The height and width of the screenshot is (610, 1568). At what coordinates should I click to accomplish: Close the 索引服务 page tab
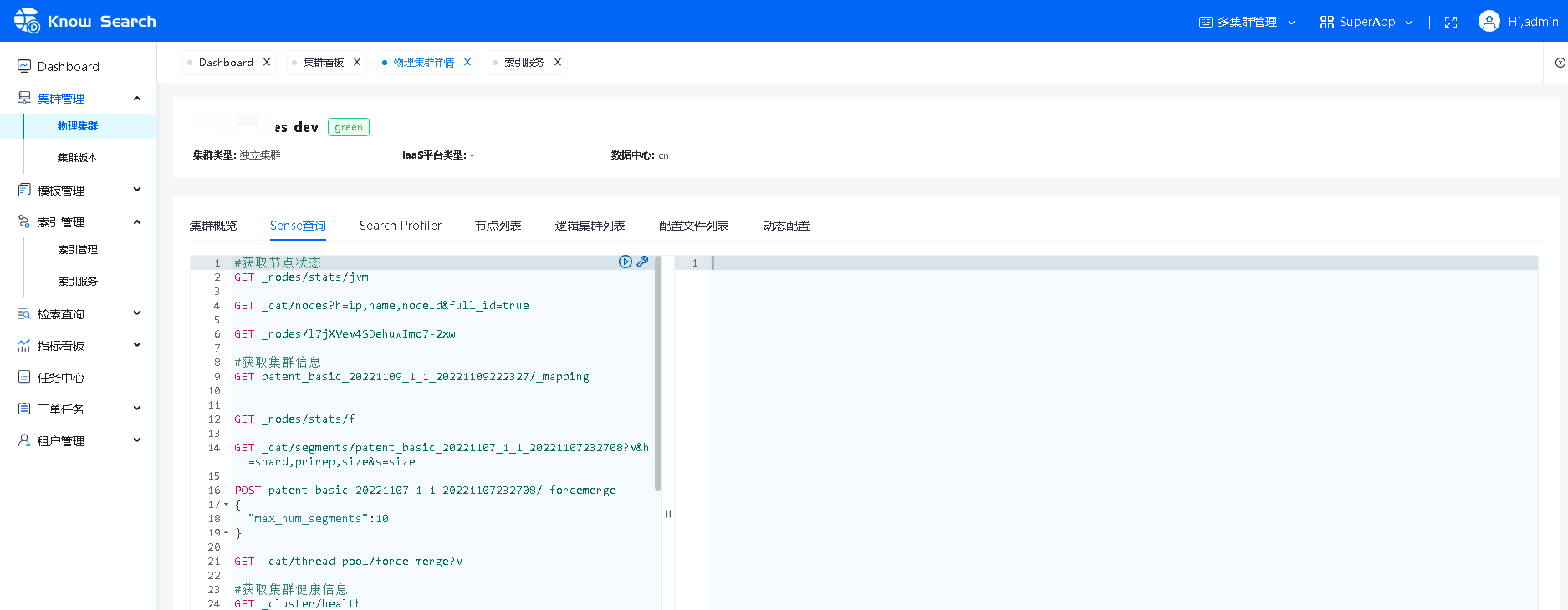pos(558,63)
